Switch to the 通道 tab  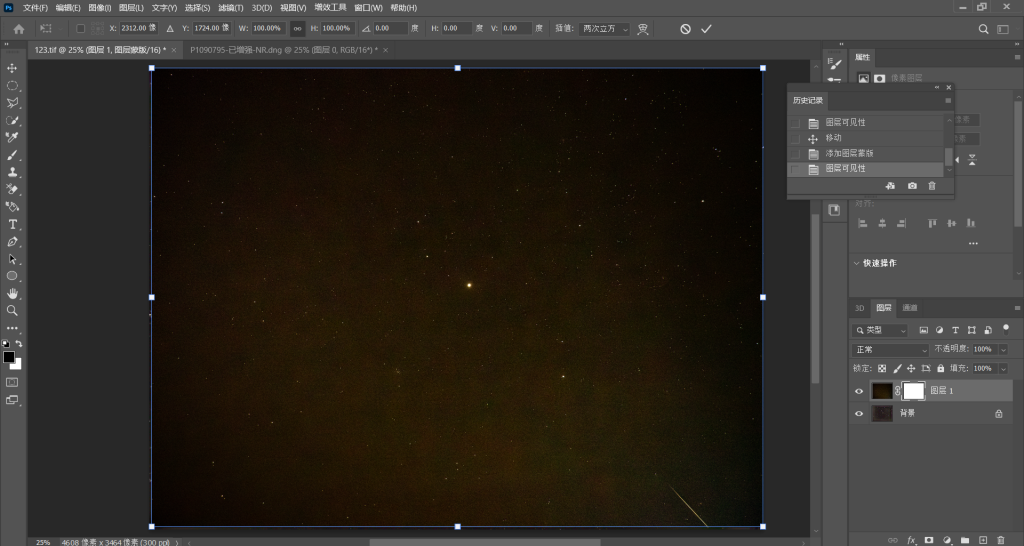(910, 308)
